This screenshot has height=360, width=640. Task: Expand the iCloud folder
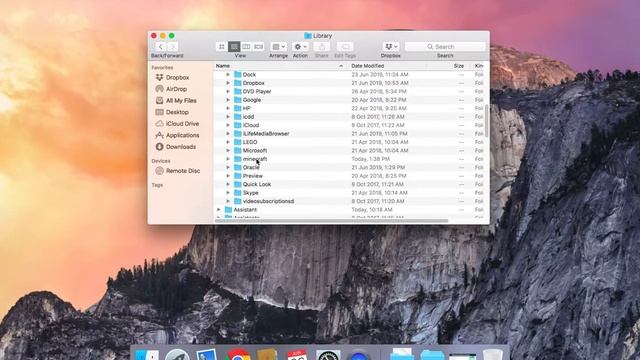point(228,125)
